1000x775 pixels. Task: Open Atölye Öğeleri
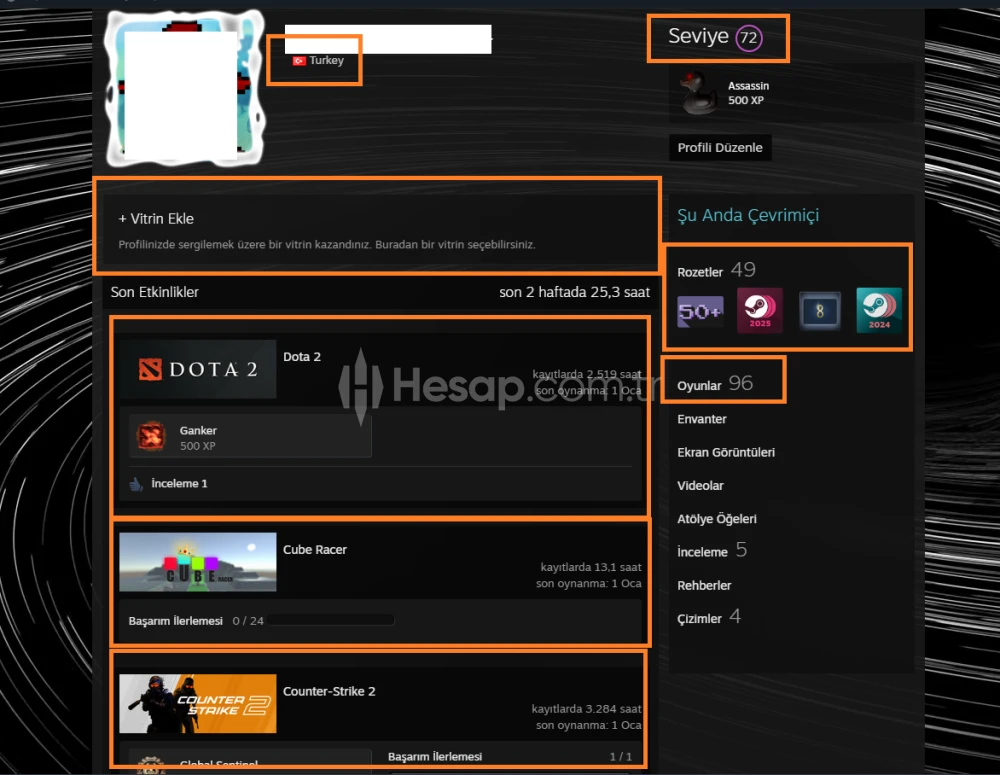click(x=717, y=518)
